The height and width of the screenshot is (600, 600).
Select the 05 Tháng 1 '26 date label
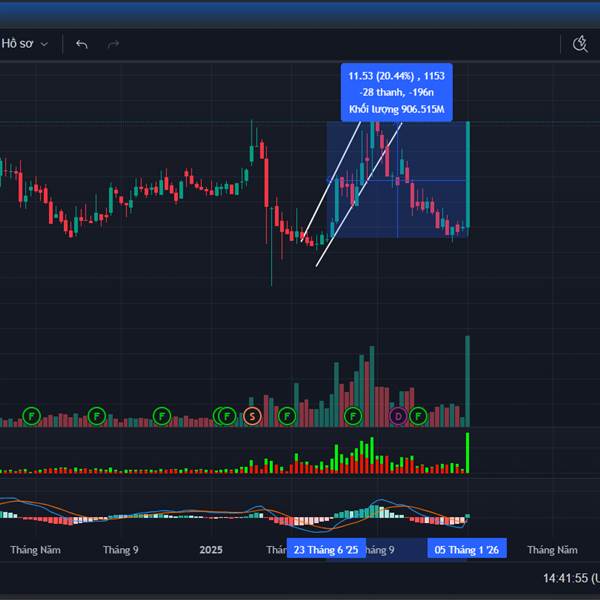click(467, 550)
